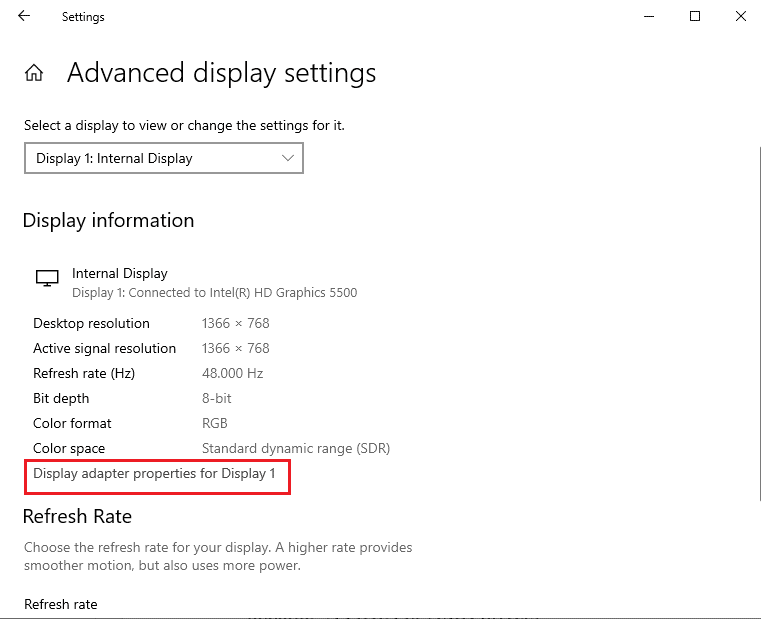Open the Display 1: Internal Display dropdown
761x619 pixels.
click(163, 158)
